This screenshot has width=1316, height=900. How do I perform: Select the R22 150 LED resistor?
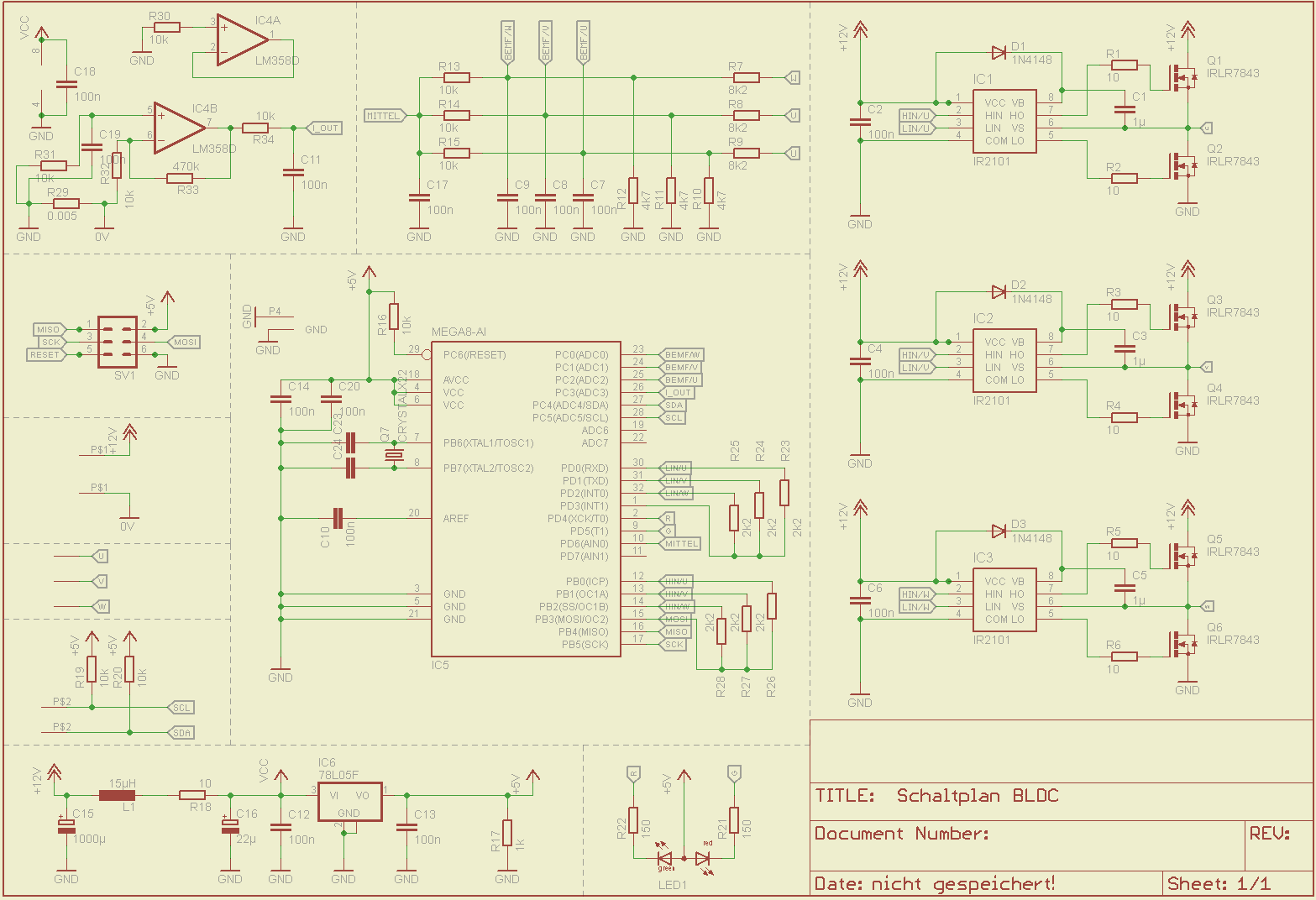pos(633,820)
